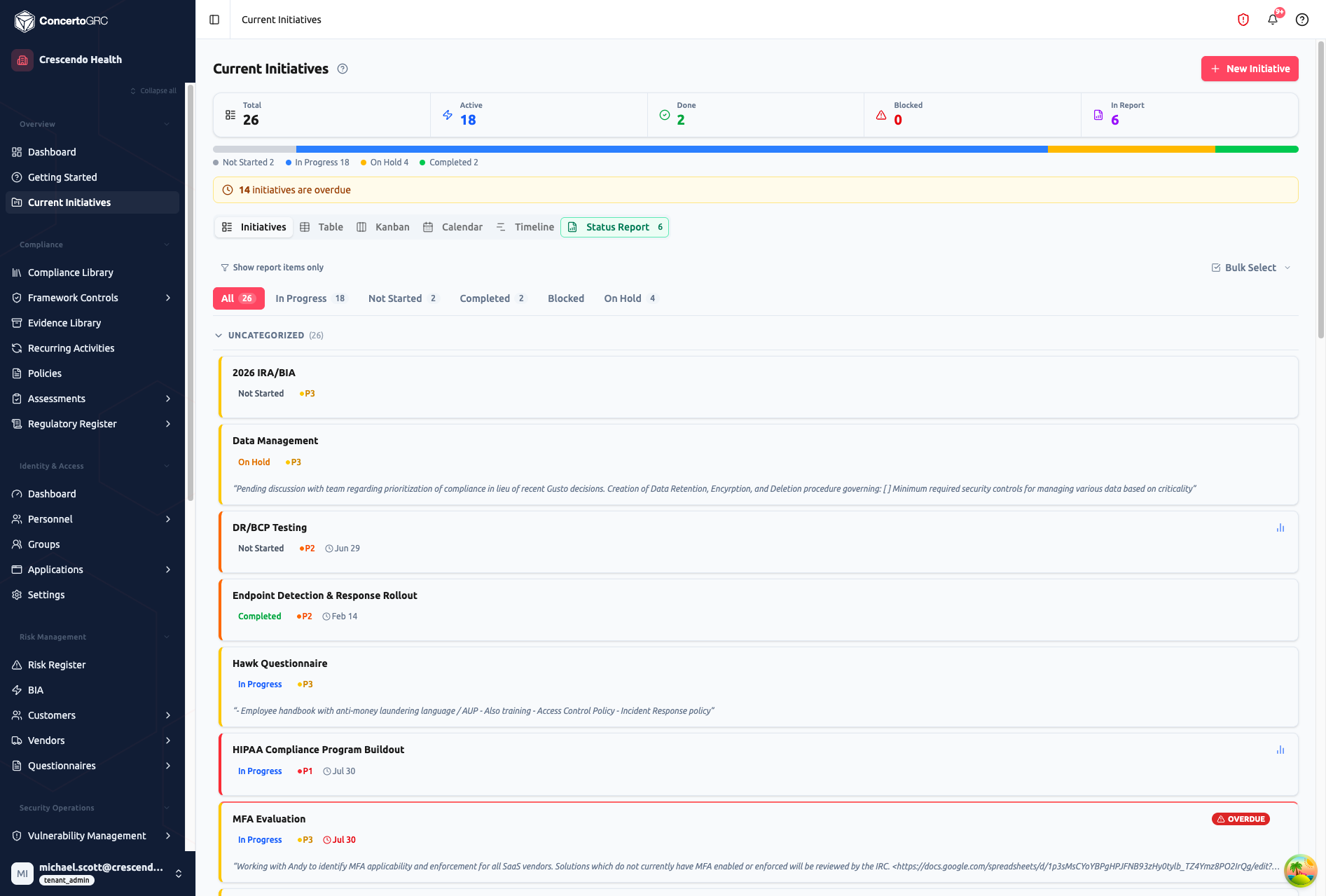The width and height of the screenshot is (1326, 896).
Task: Toggle sidebar panel icon in header
Action: [214, 20]
